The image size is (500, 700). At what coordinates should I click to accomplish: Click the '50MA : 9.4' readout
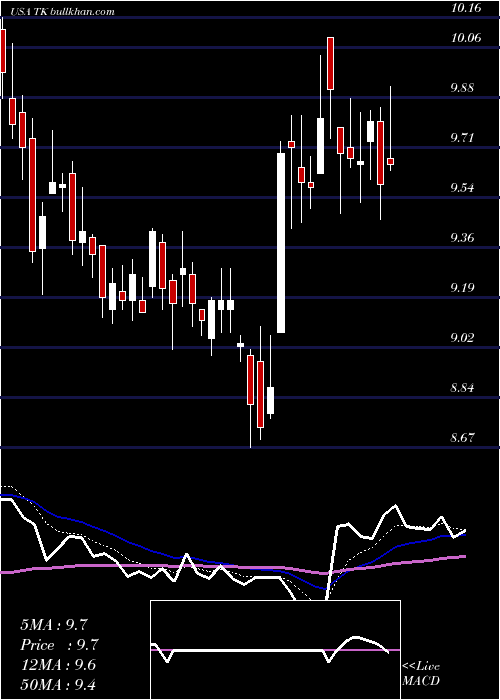58,685
